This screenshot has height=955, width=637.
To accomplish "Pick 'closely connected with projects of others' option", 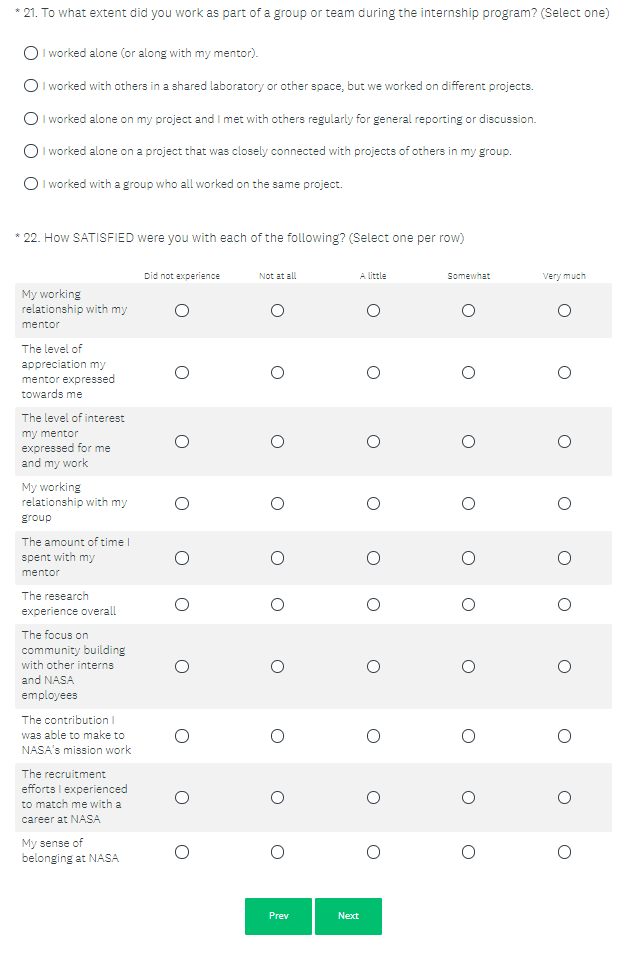I will tap(32, 151).
